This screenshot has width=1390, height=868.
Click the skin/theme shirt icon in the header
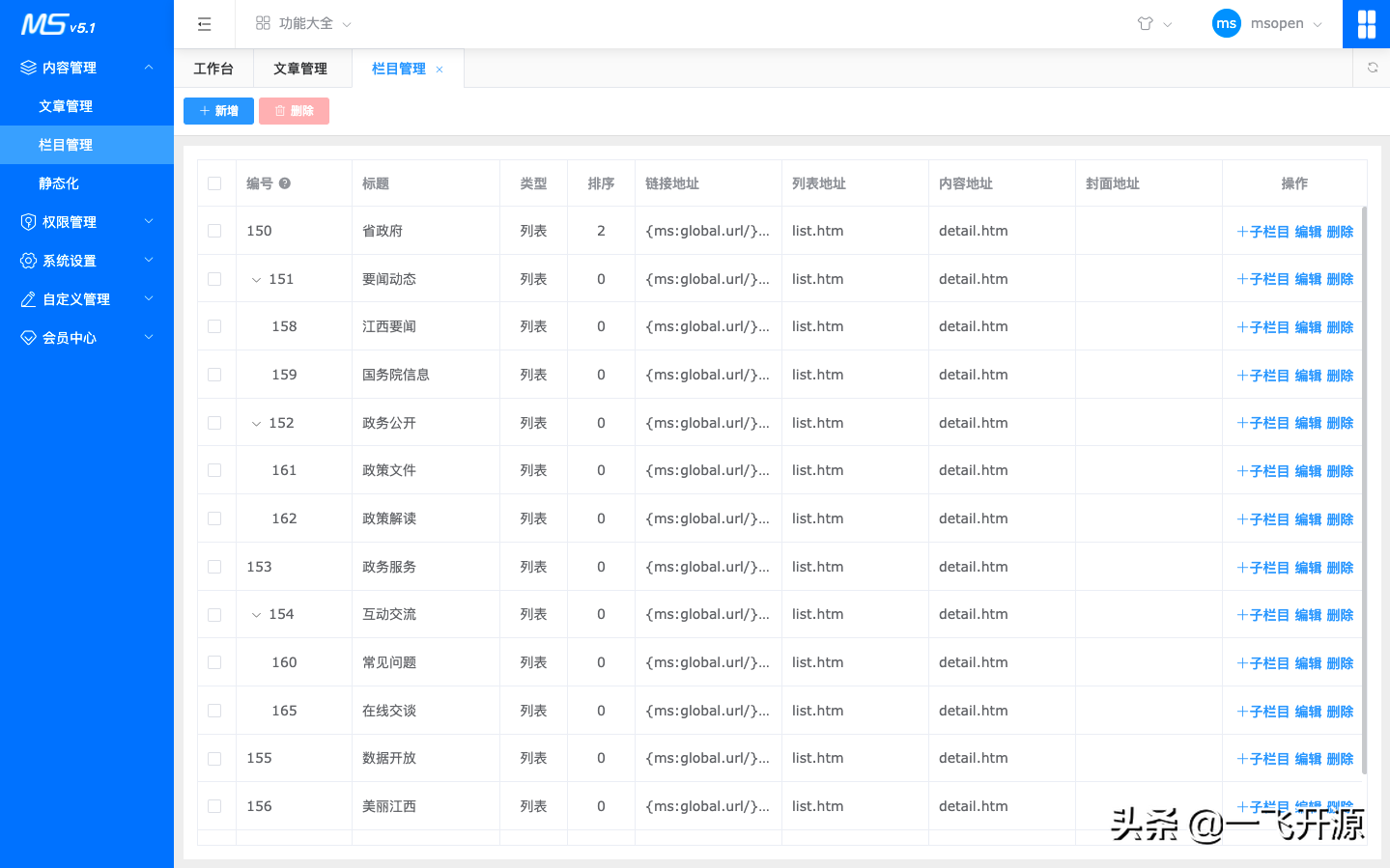[x=1147, y=23]
